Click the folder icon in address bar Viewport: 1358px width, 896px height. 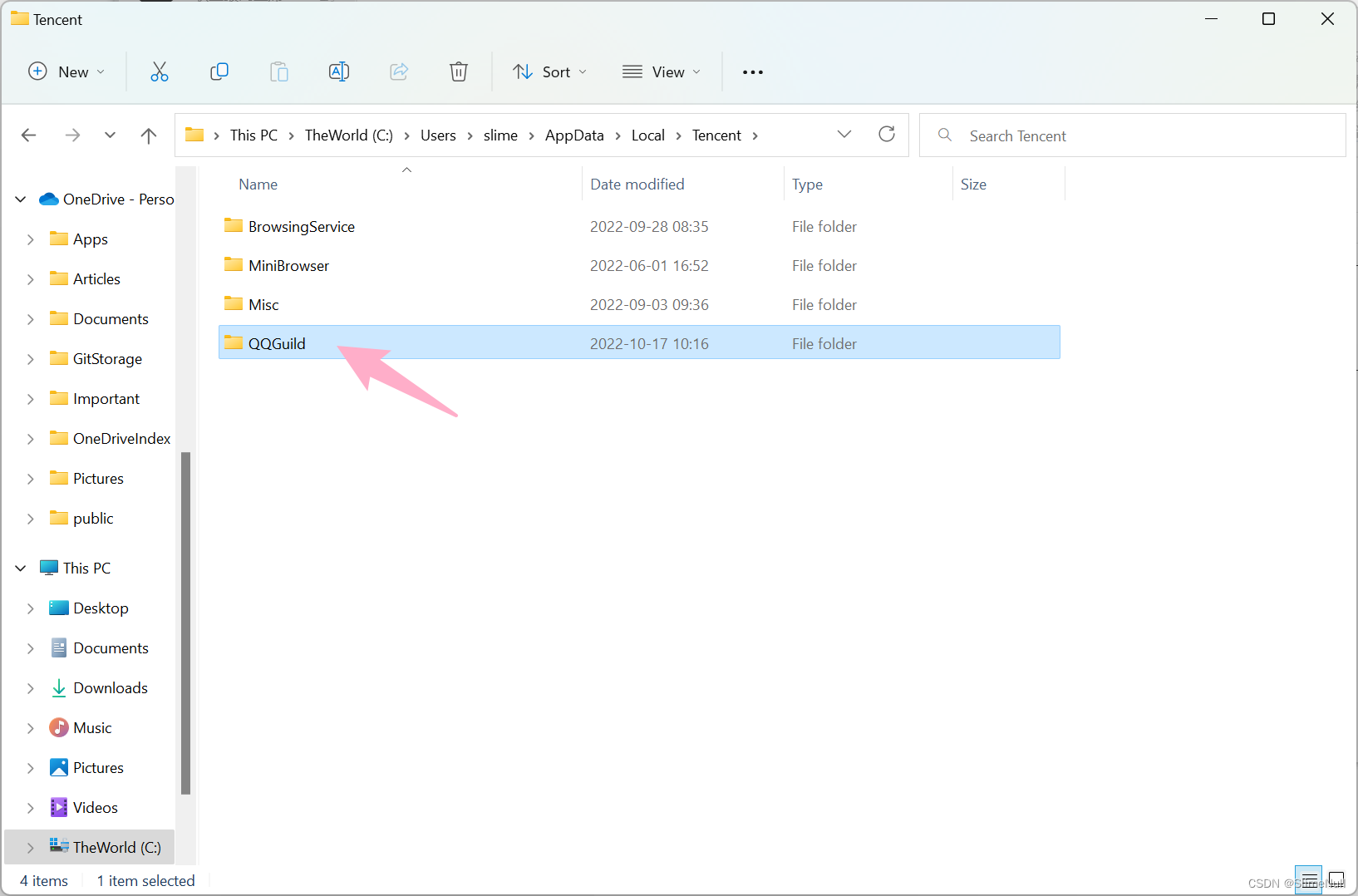(194, 135)
